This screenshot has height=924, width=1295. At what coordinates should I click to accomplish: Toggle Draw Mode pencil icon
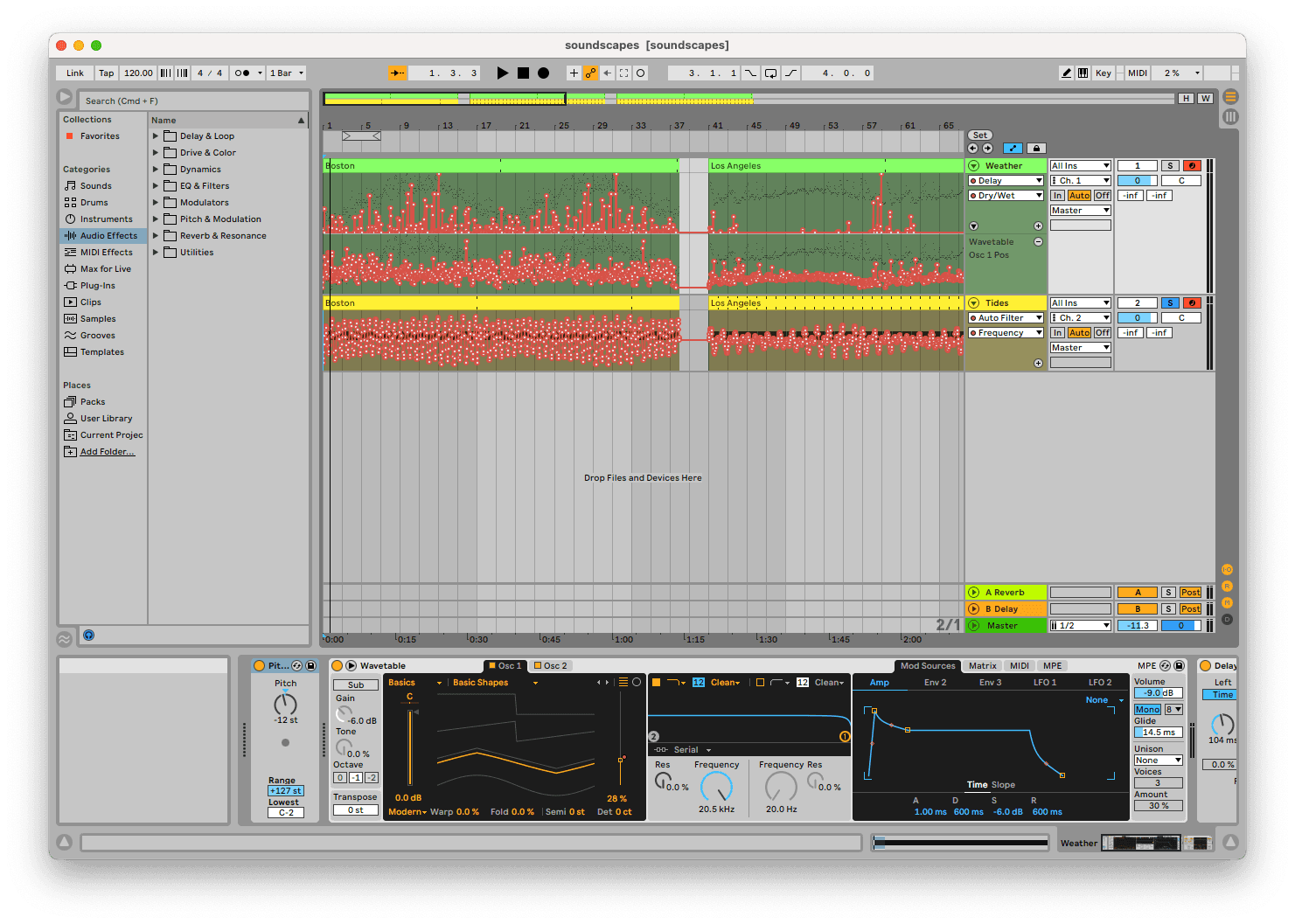click(1066, 73)
